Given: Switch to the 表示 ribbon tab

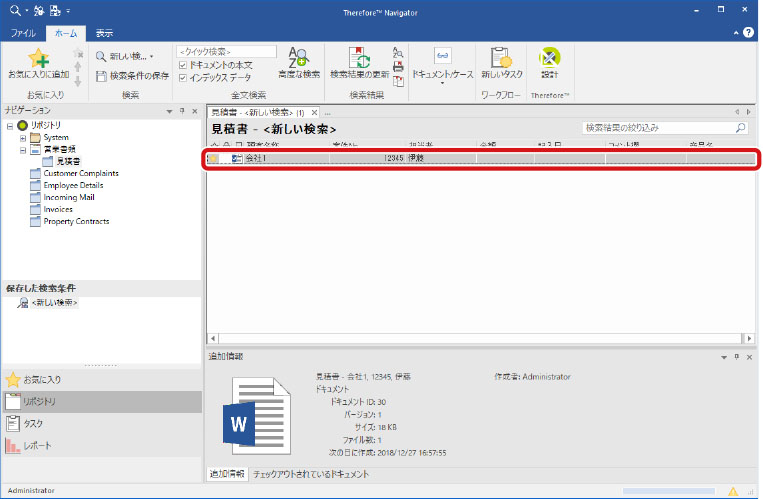Looking at the screenshot, I should pos(104,33).
